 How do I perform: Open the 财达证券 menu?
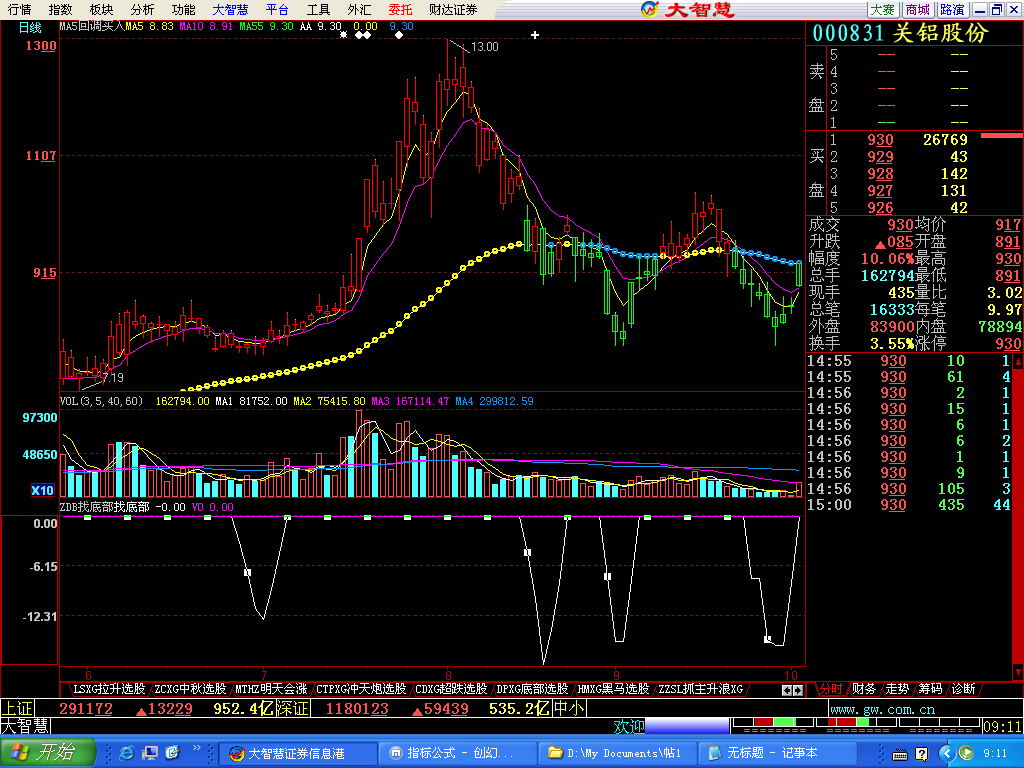click(x=453, y=9)
